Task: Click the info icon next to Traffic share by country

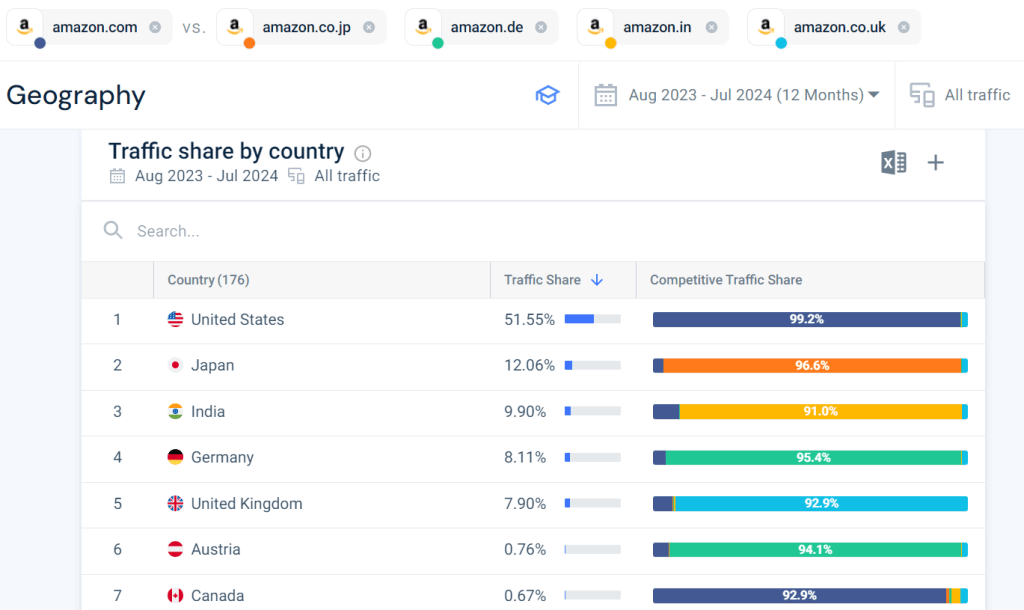Action: tap(362, 152)
